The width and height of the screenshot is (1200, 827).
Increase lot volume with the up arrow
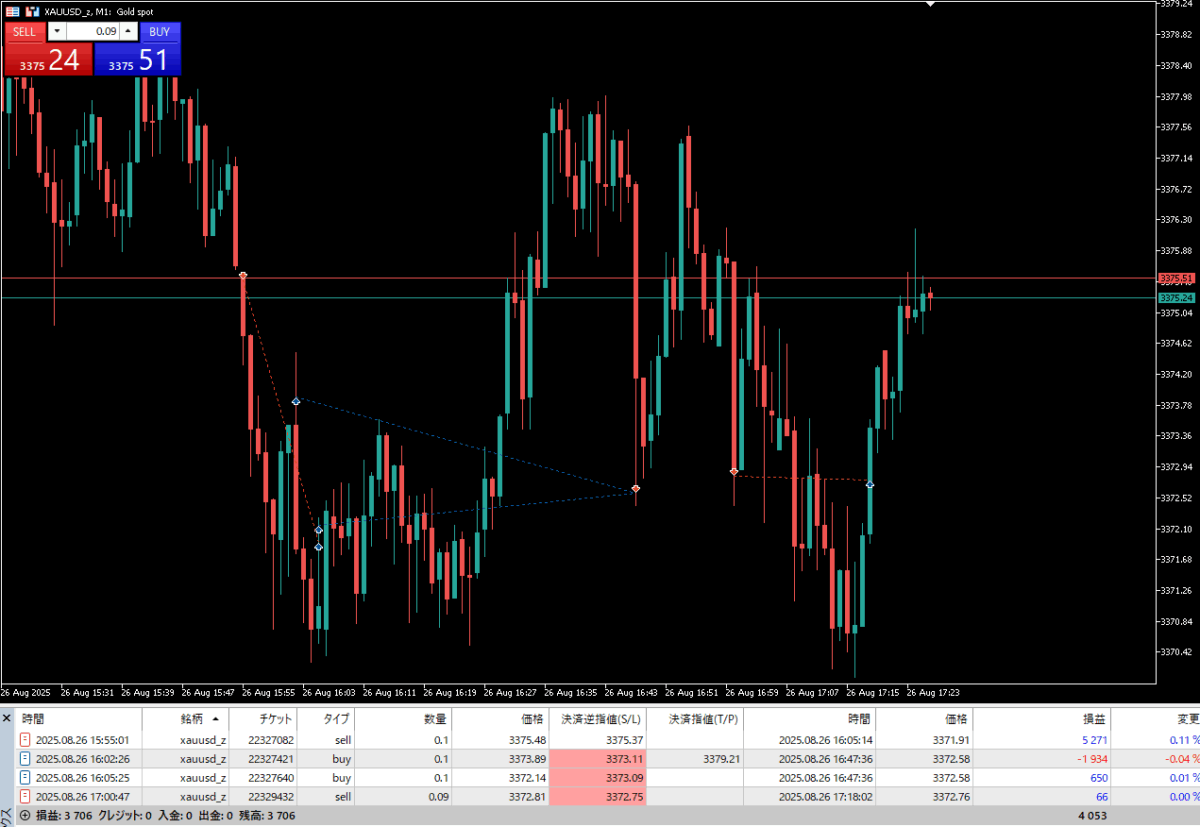click(128, 31)
